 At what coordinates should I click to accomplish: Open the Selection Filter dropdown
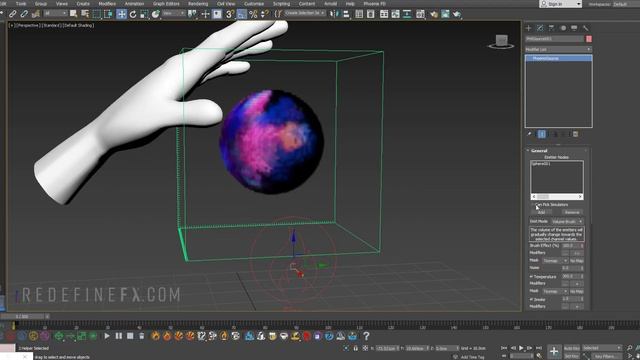tap(55, 14)
